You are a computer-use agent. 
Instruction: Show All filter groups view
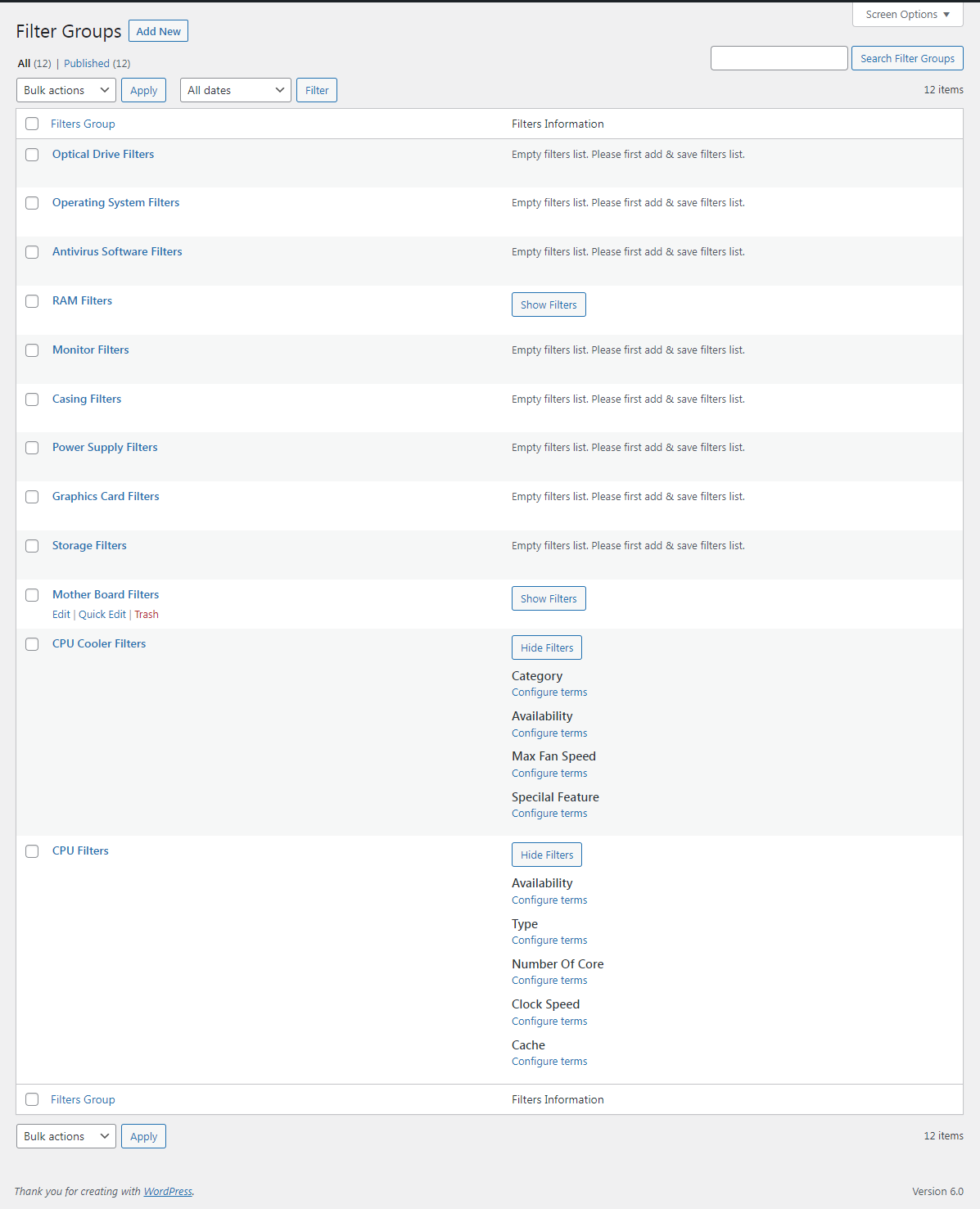34,63
